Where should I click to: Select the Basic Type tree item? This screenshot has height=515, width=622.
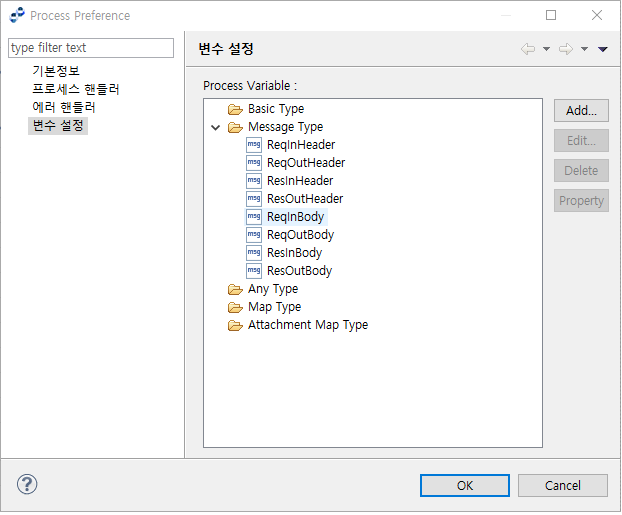(276, 109)
